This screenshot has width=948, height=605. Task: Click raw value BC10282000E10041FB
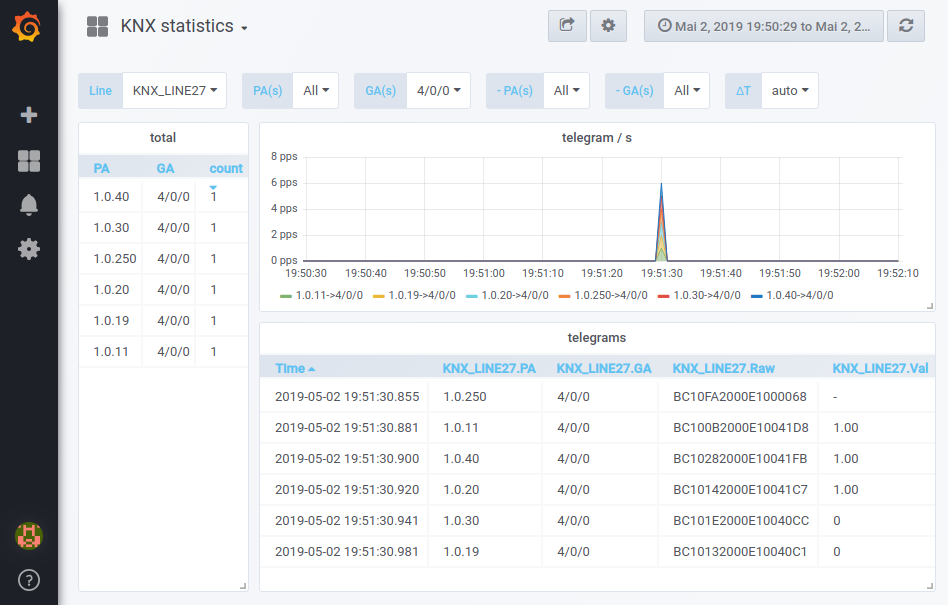pyautogui.click(x=740, y=459)
